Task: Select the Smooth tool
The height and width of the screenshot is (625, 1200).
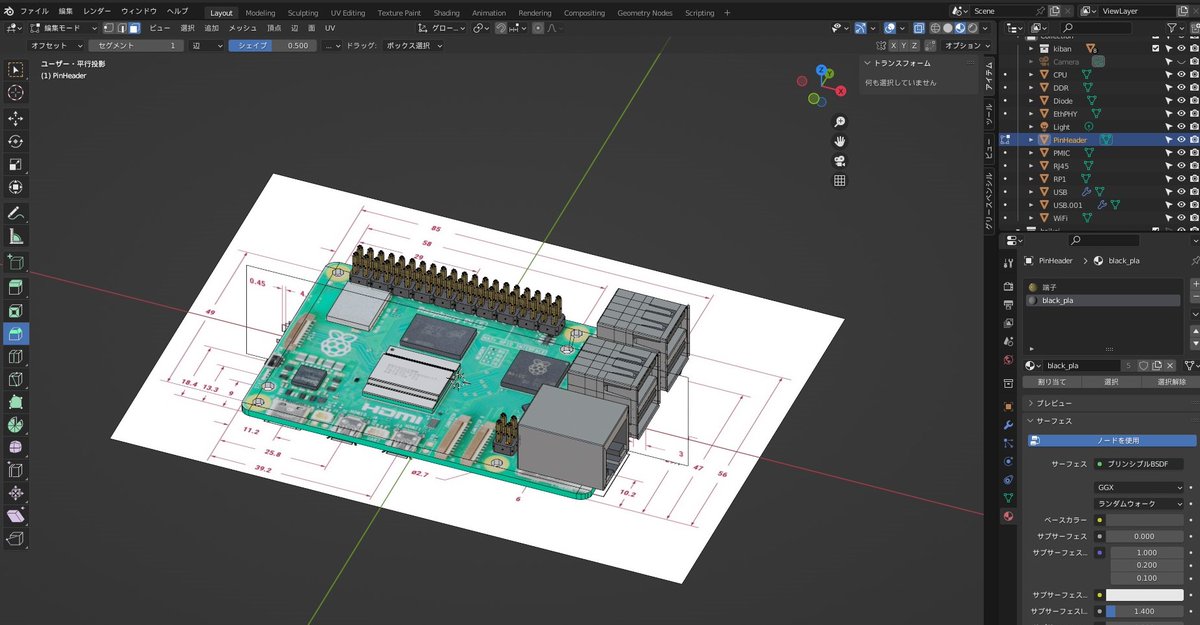Action: [16, 448]
